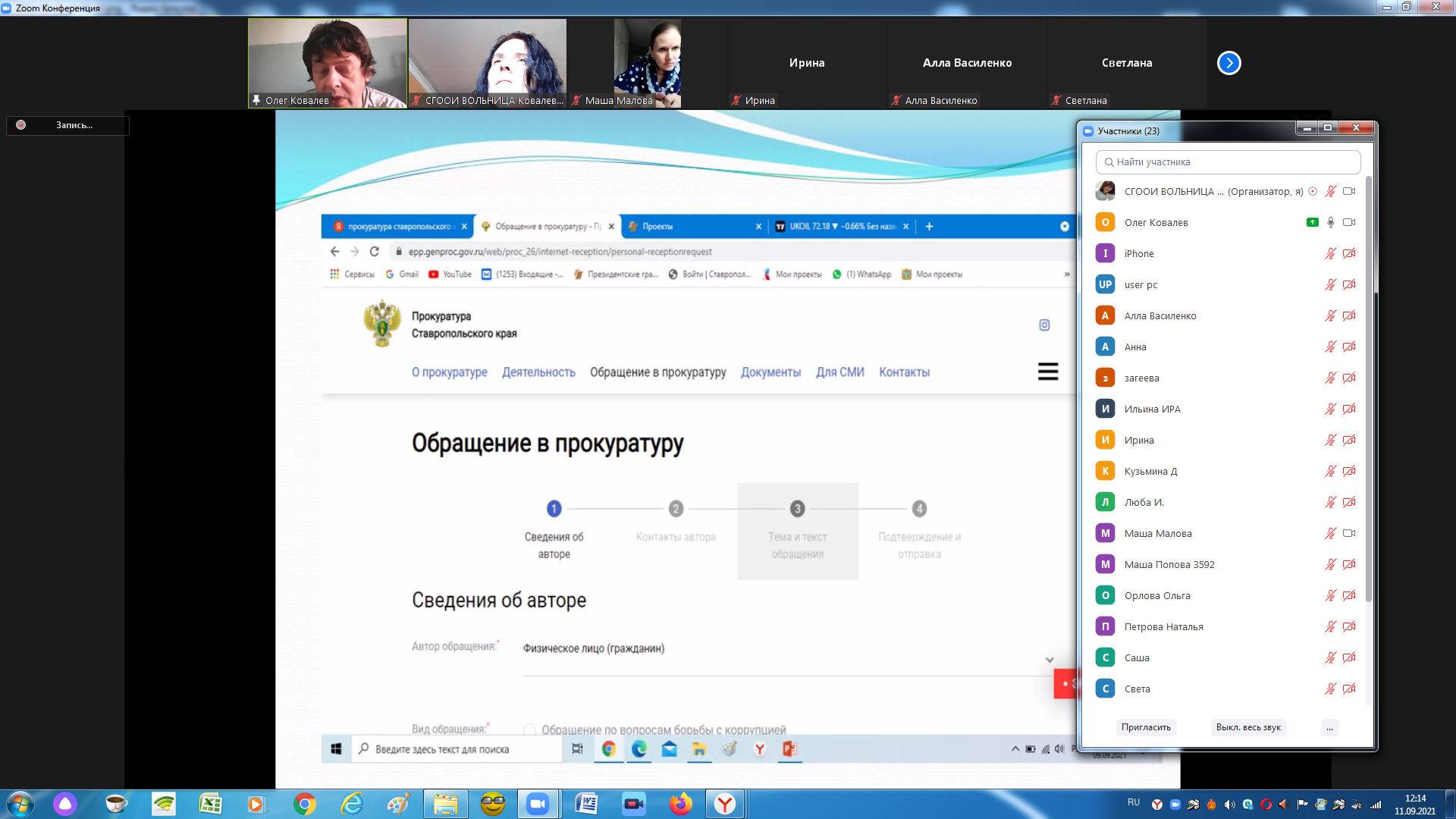The width and height of the screenshot is (1456, 819).
Task: Click Маша Малова's camera icon in list
Action: coord(1349,533)
